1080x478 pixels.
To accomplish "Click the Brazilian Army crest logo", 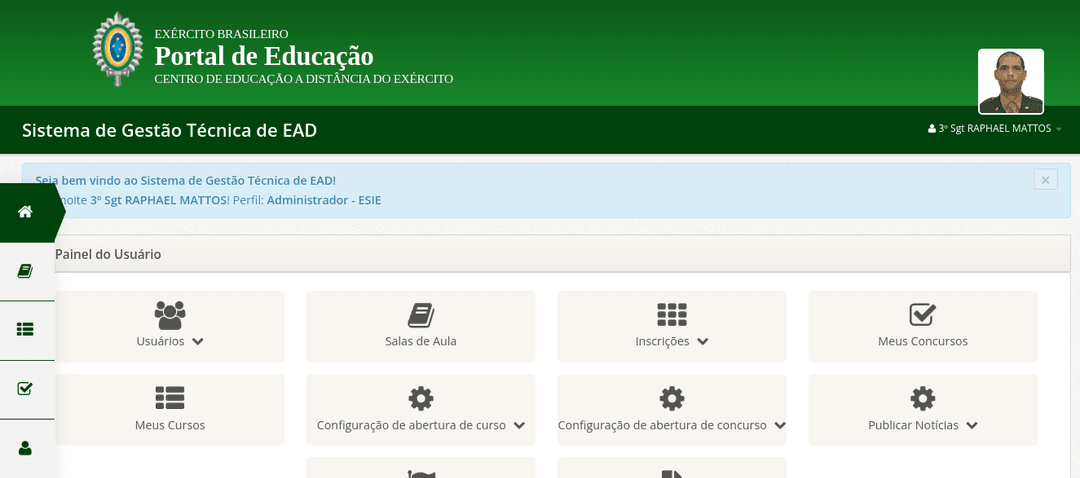I will pyautogui.click(x=118, y=50).
